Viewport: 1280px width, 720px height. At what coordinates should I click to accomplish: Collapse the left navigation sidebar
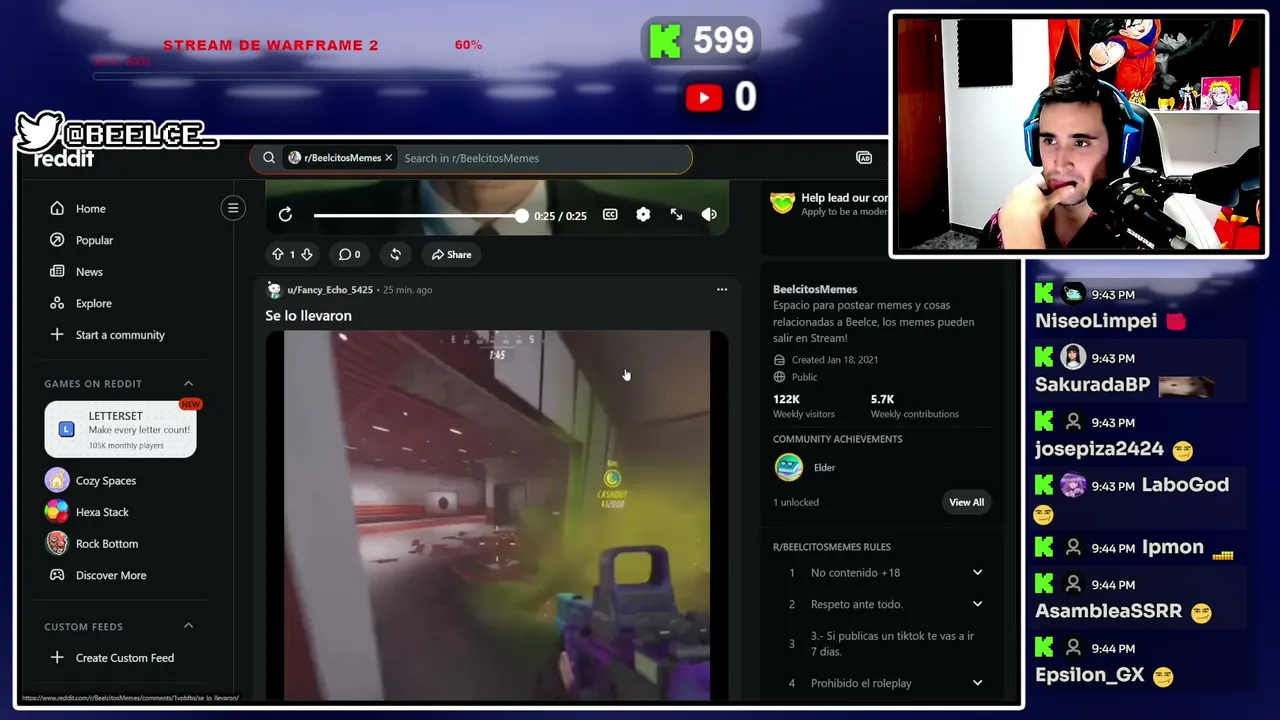[233, 208]
